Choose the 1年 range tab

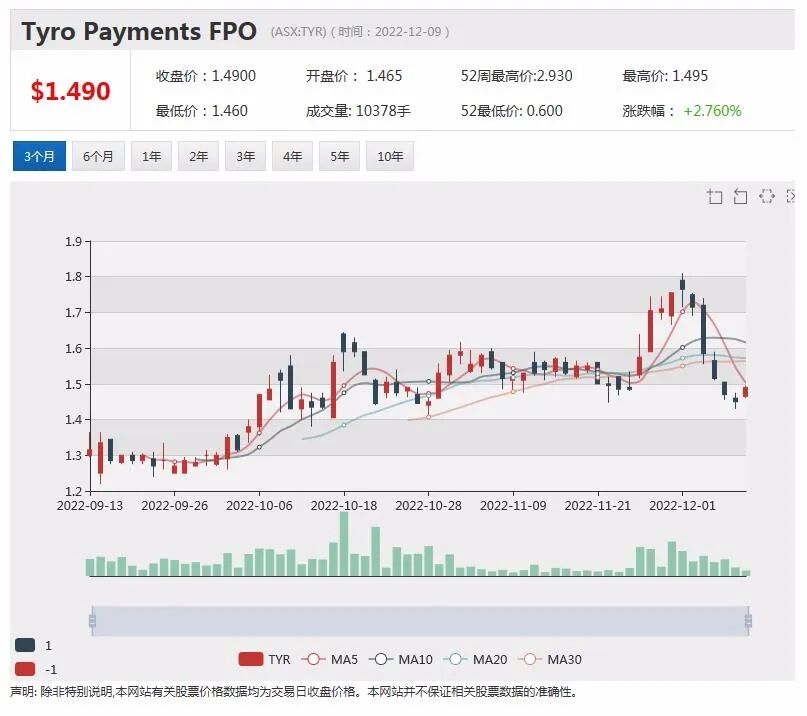tap(151, 156)
